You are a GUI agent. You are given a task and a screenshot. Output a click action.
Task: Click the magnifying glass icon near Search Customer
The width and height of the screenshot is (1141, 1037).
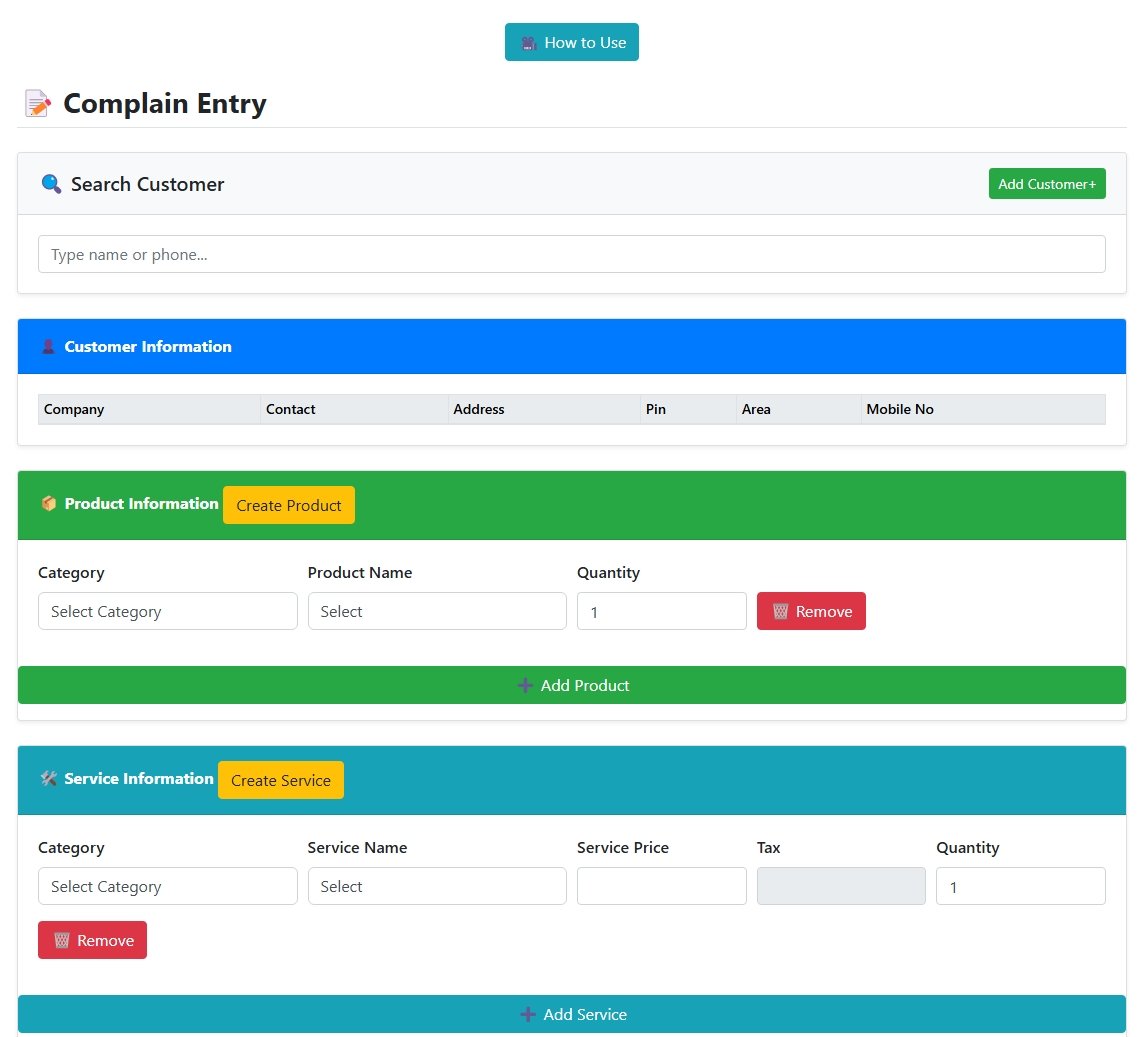(x=51, y=184)
